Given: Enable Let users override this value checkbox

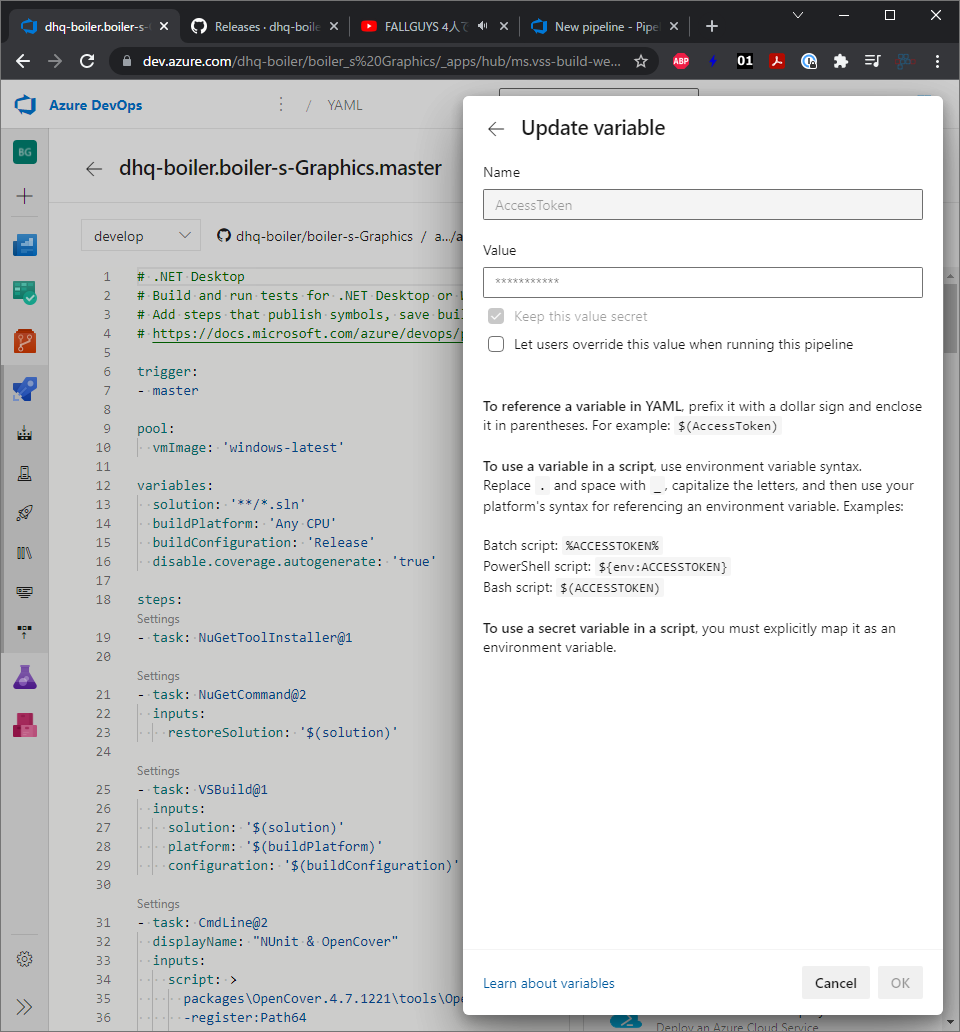Looking at the screenshot, I should [x=496, y=344].
